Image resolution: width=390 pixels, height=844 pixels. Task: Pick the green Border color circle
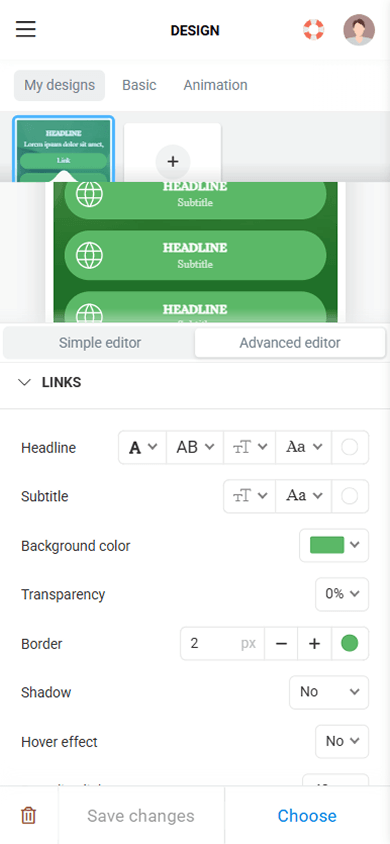point(350,644)
